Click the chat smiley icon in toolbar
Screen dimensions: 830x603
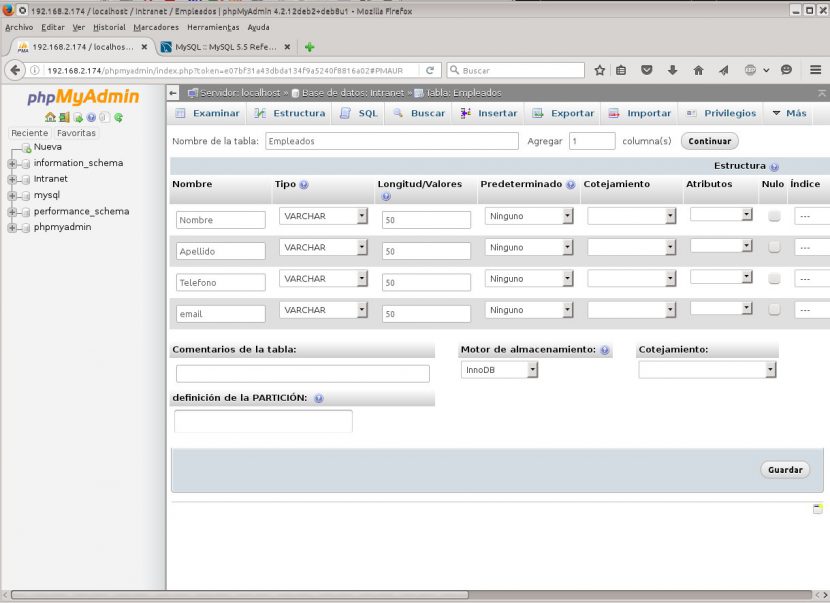pos(786,70)
